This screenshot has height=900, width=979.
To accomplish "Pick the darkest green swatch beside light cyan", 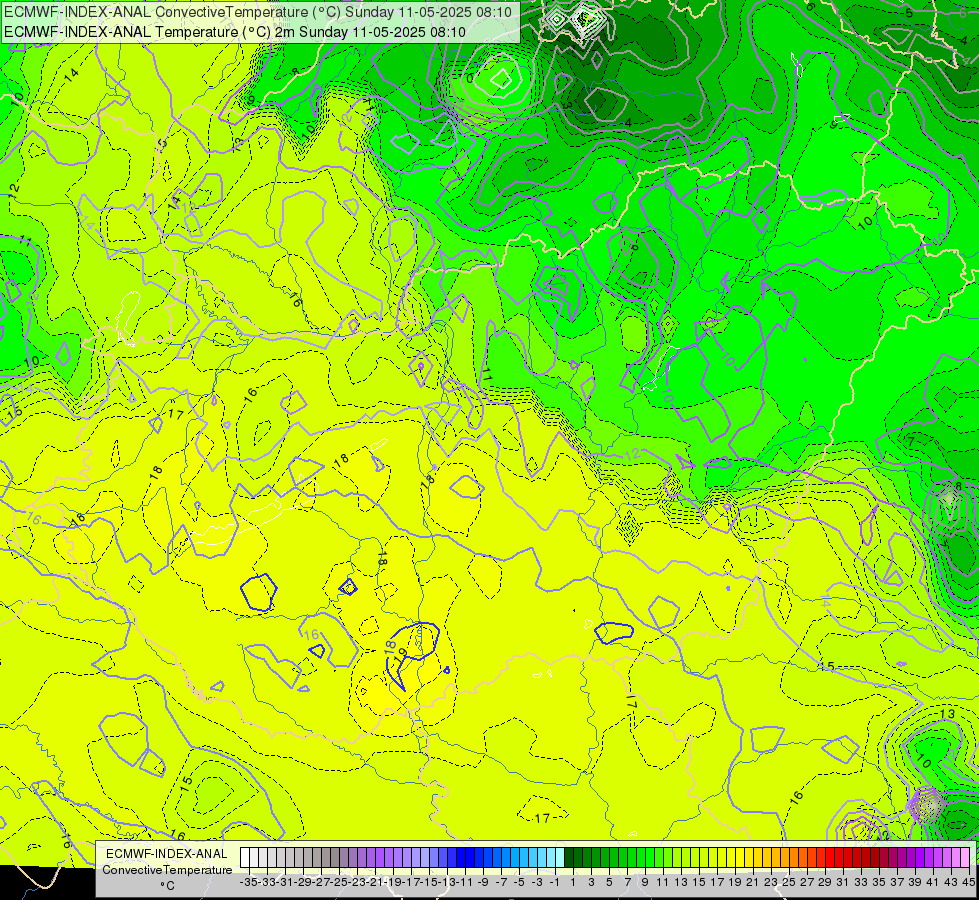I will click(x=569, y=858).
